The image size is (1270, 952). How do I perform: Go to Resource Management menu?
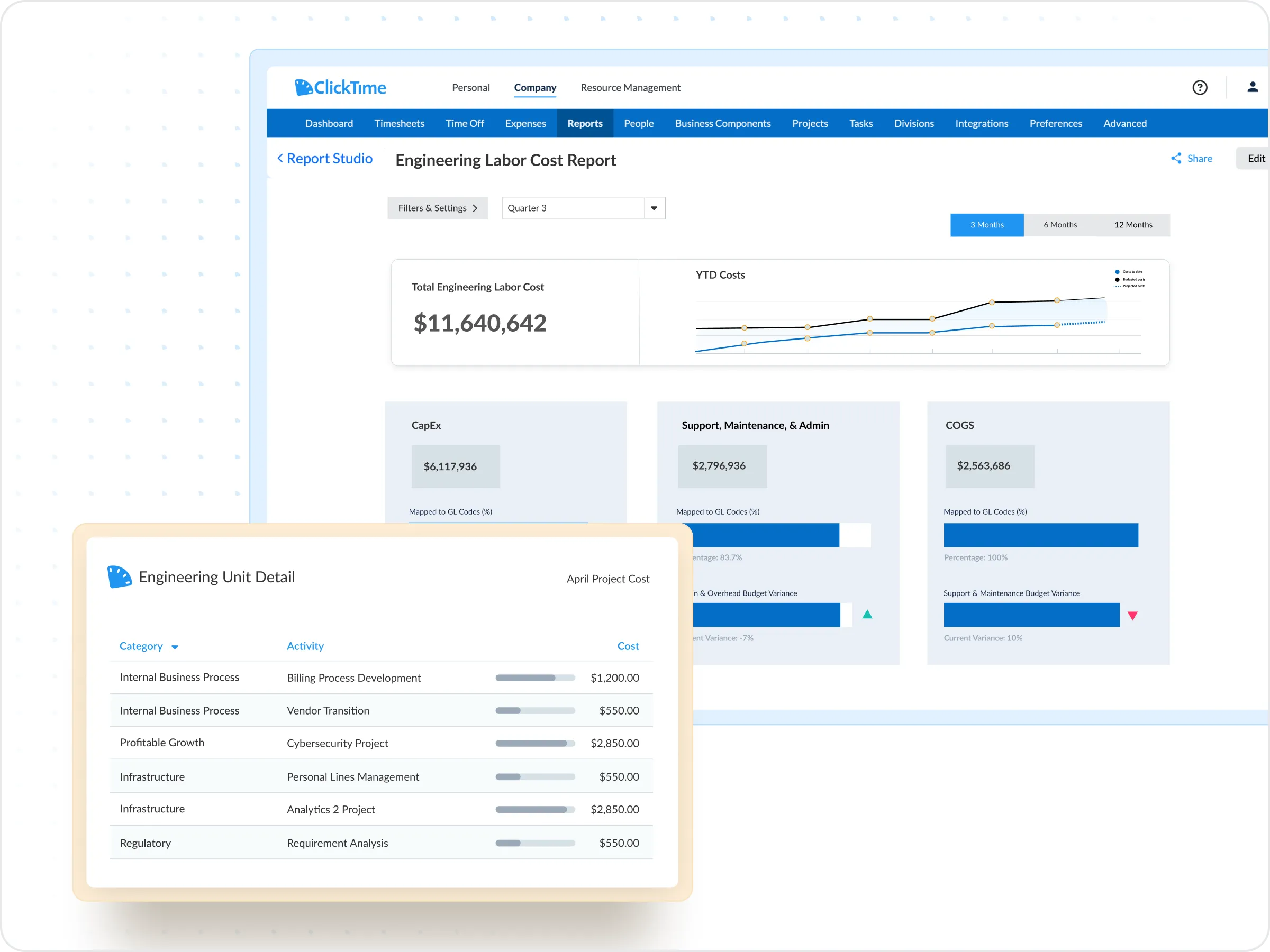point(630,88)
